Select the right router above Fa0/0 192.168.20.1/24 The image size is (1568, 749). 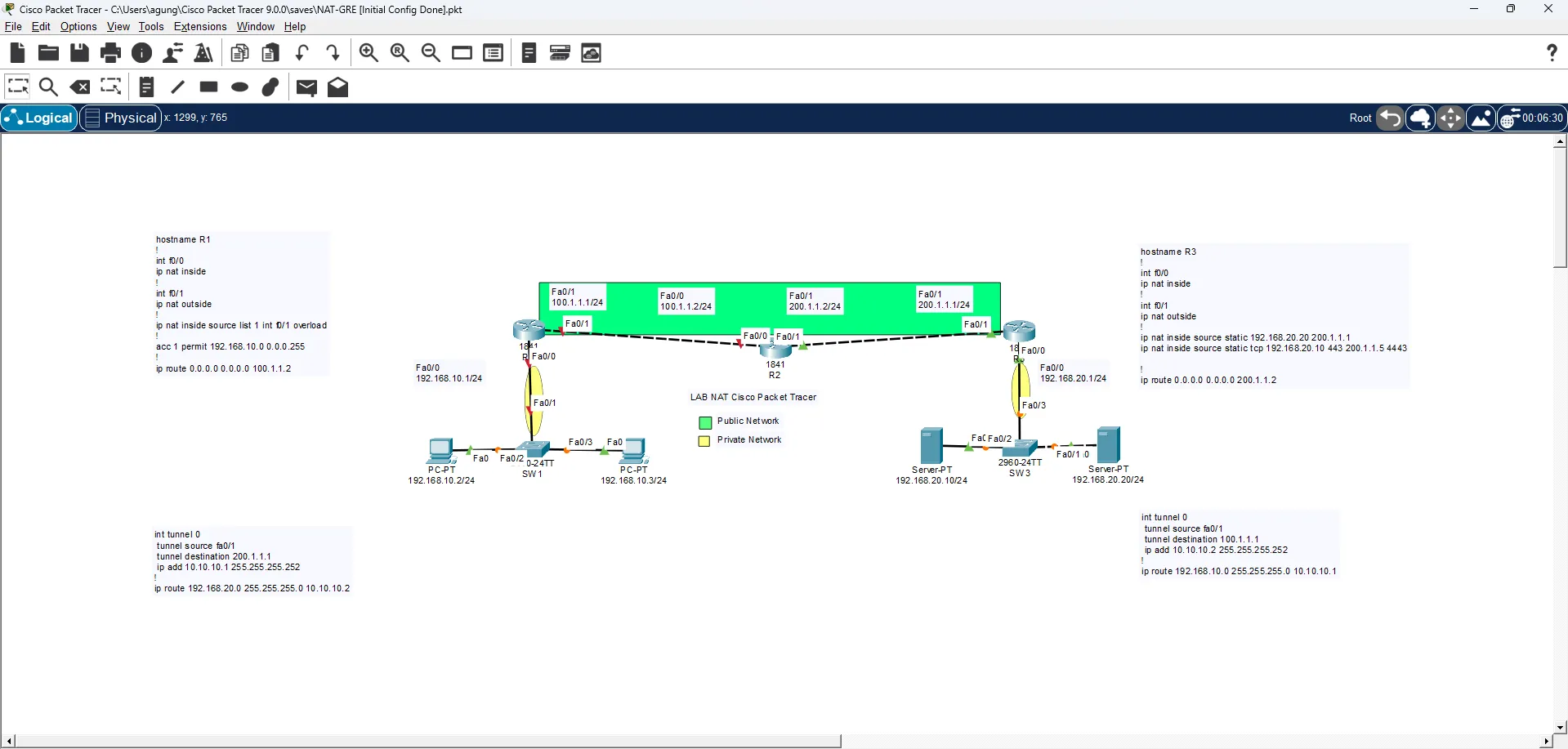[1020, 331]
